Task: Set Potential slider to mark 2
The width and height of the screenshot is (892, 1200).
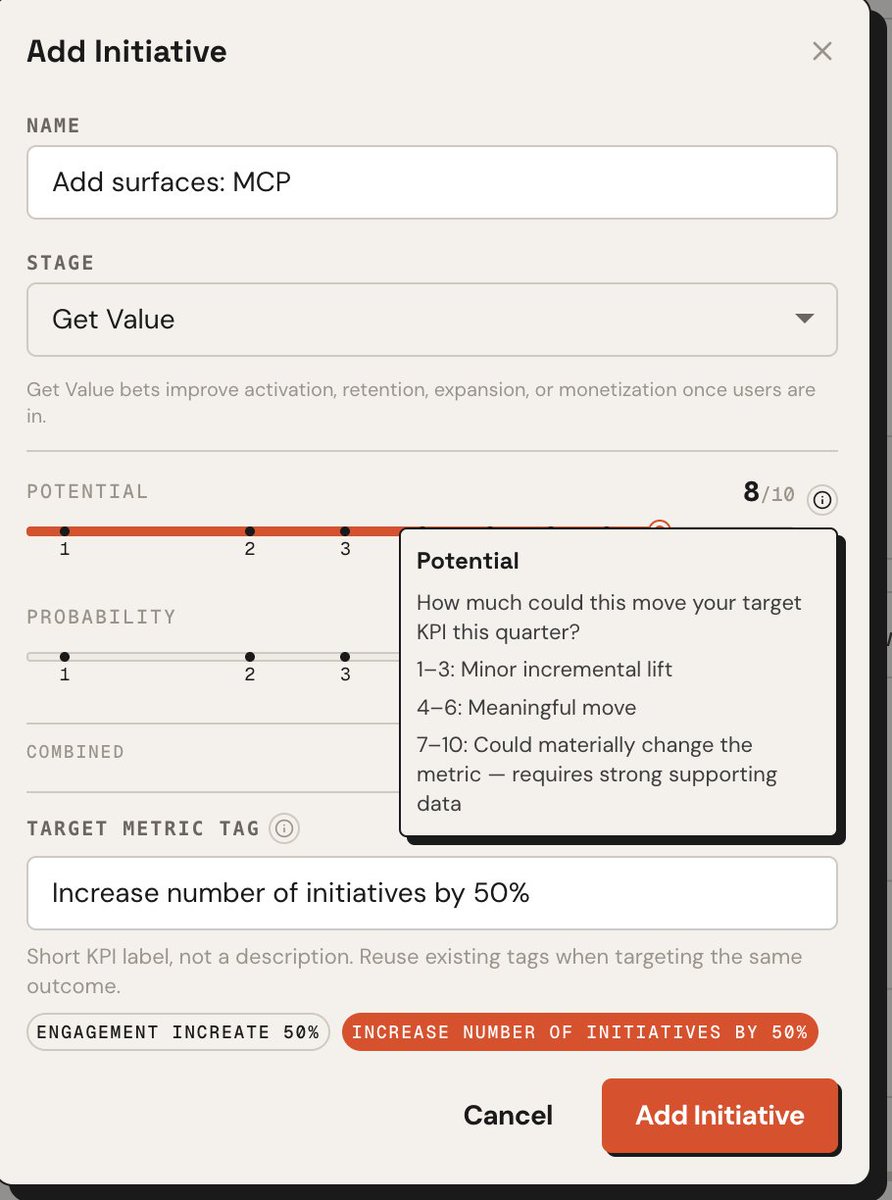Action: [249, 531]
